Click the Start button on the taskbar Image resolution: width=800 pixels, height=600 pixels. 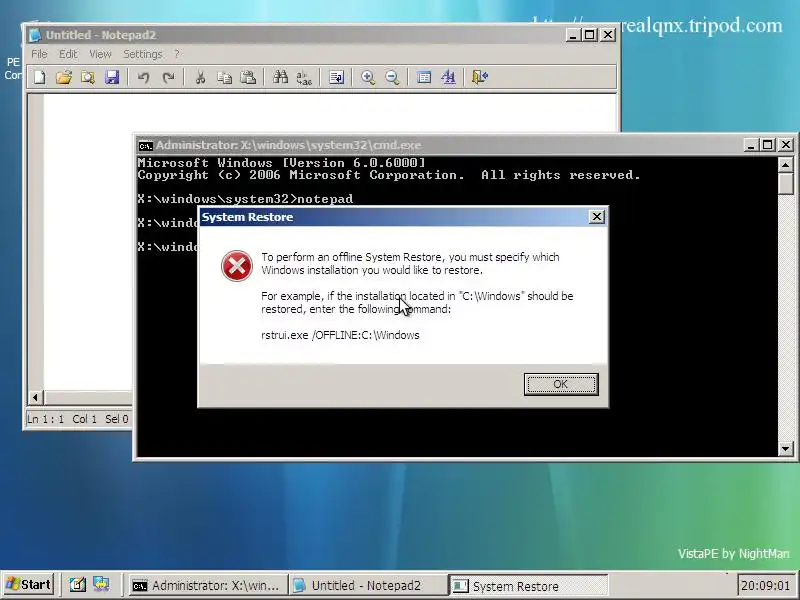coord(29,584)
